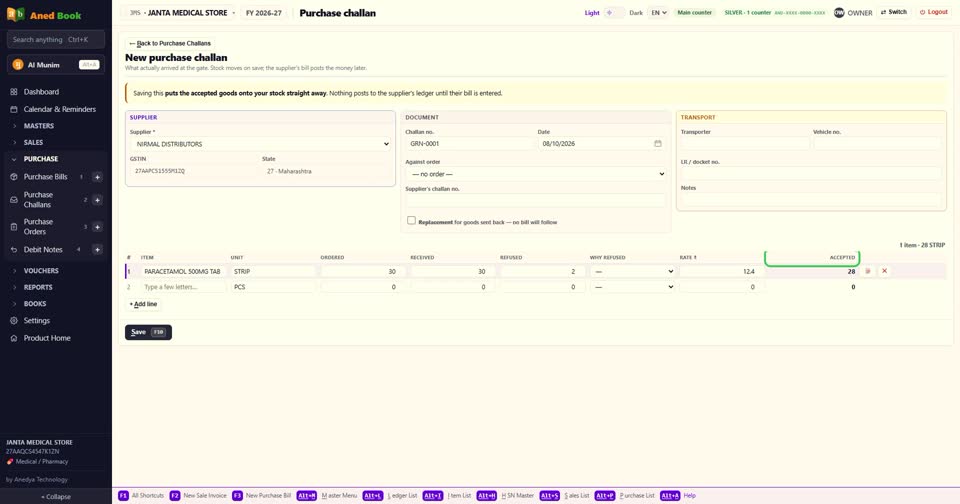
Task: Switch to Dark theme
Action: tap(636, 13)
